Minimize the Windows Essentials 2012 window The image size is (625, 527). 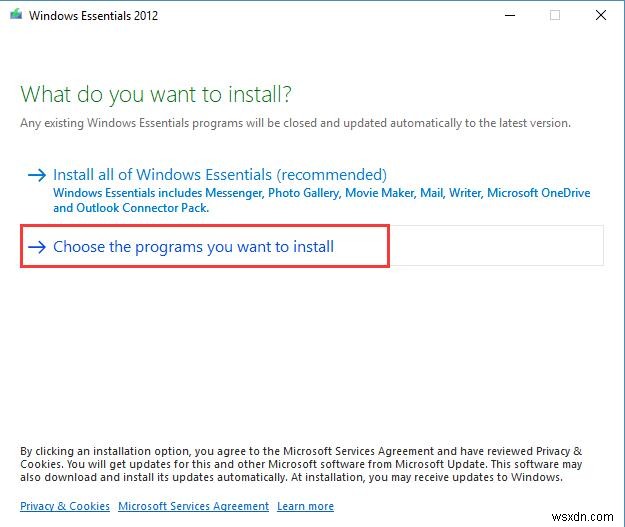pos(509,15)
